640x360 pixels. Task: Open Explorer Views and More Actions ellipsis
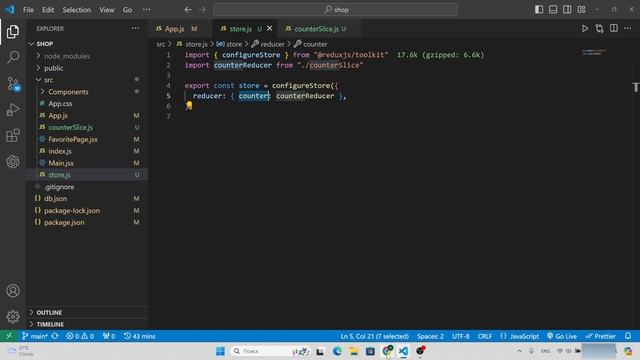point(136,28)
